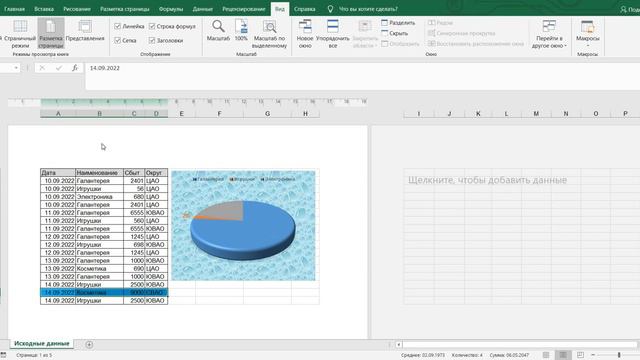Expand the Name Box dropdown
The height and width of the screenshot is (360, 640).
pyautogui.click(x=16, y=68)
